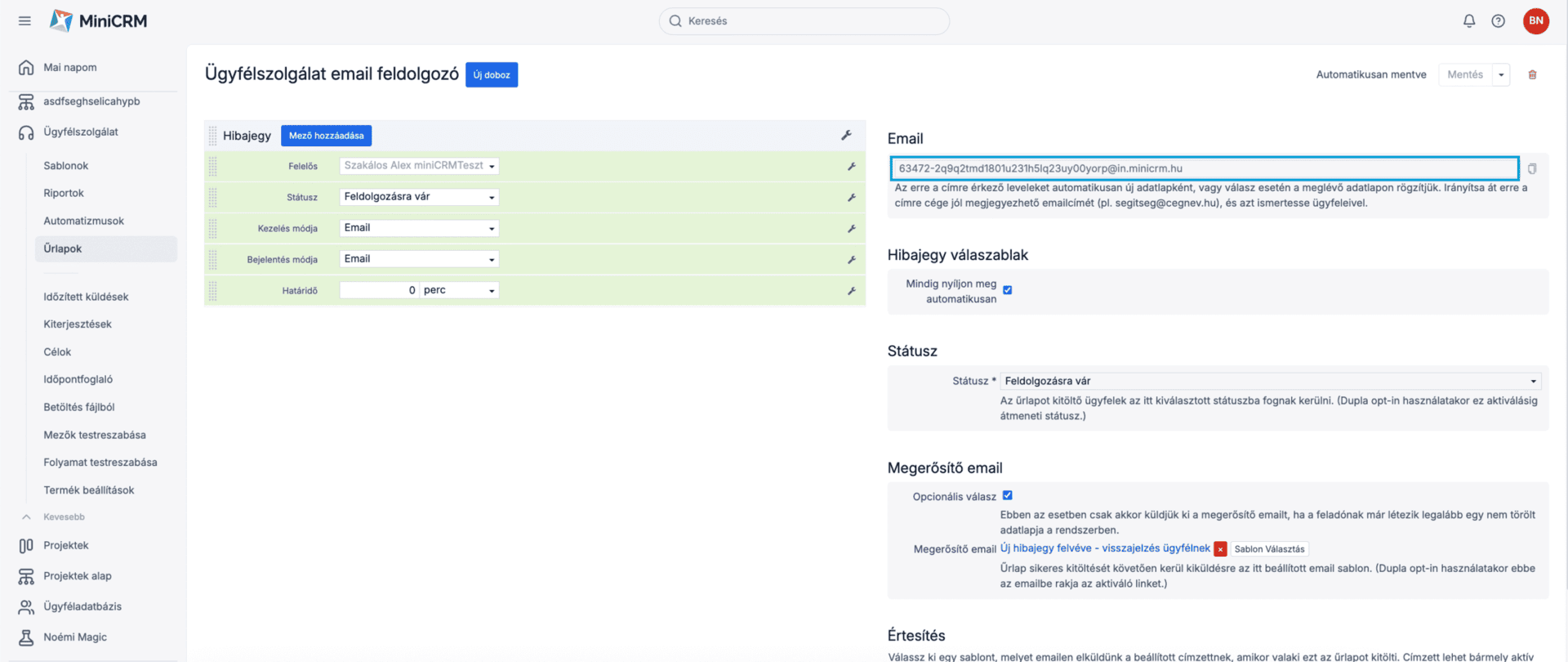Click the Keresés search field
The height and width of the screenshot is (662, 1568).
pos(804,21)
